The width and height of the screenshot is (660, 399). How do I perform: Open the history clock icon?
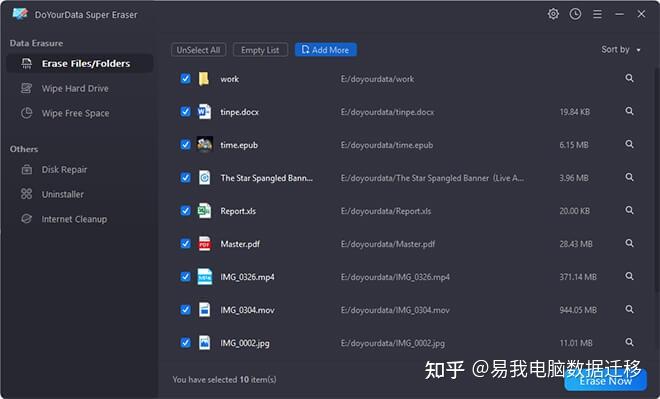(x=575, y=14)
